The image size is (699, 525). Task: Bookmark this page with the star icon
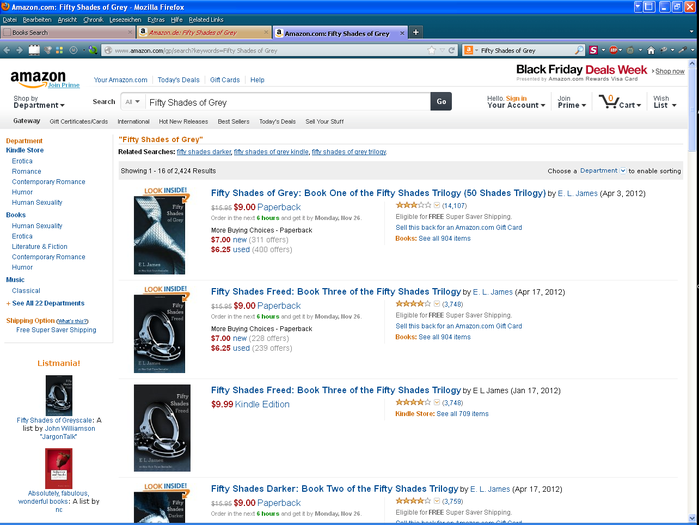pyautogui.click(x=431, y=50)
